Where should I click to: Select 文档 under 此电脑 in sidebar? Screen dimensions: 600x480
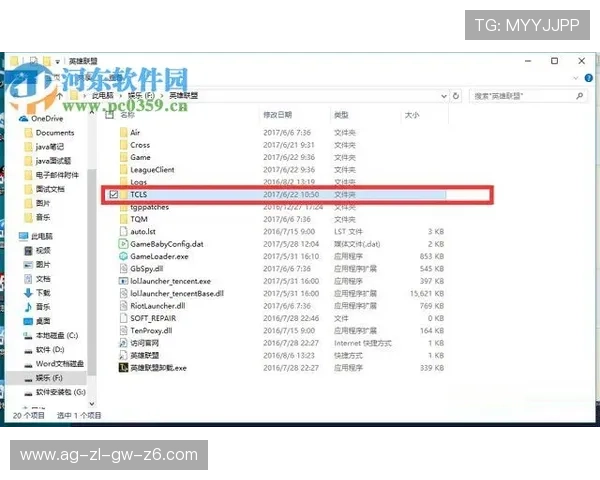[38, 279]
